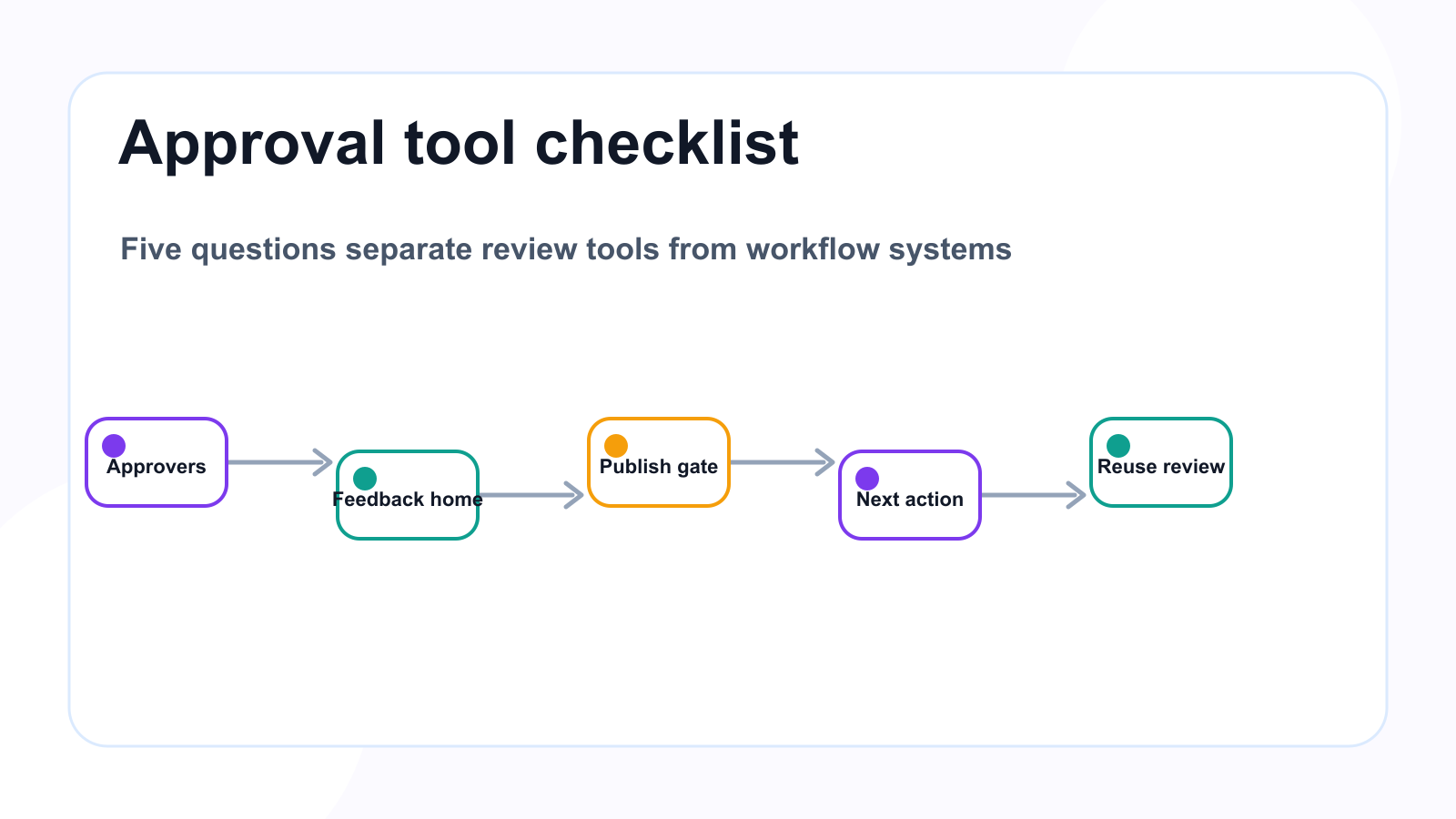Click the title 'Approval tool checklist'

click(459, 144)
